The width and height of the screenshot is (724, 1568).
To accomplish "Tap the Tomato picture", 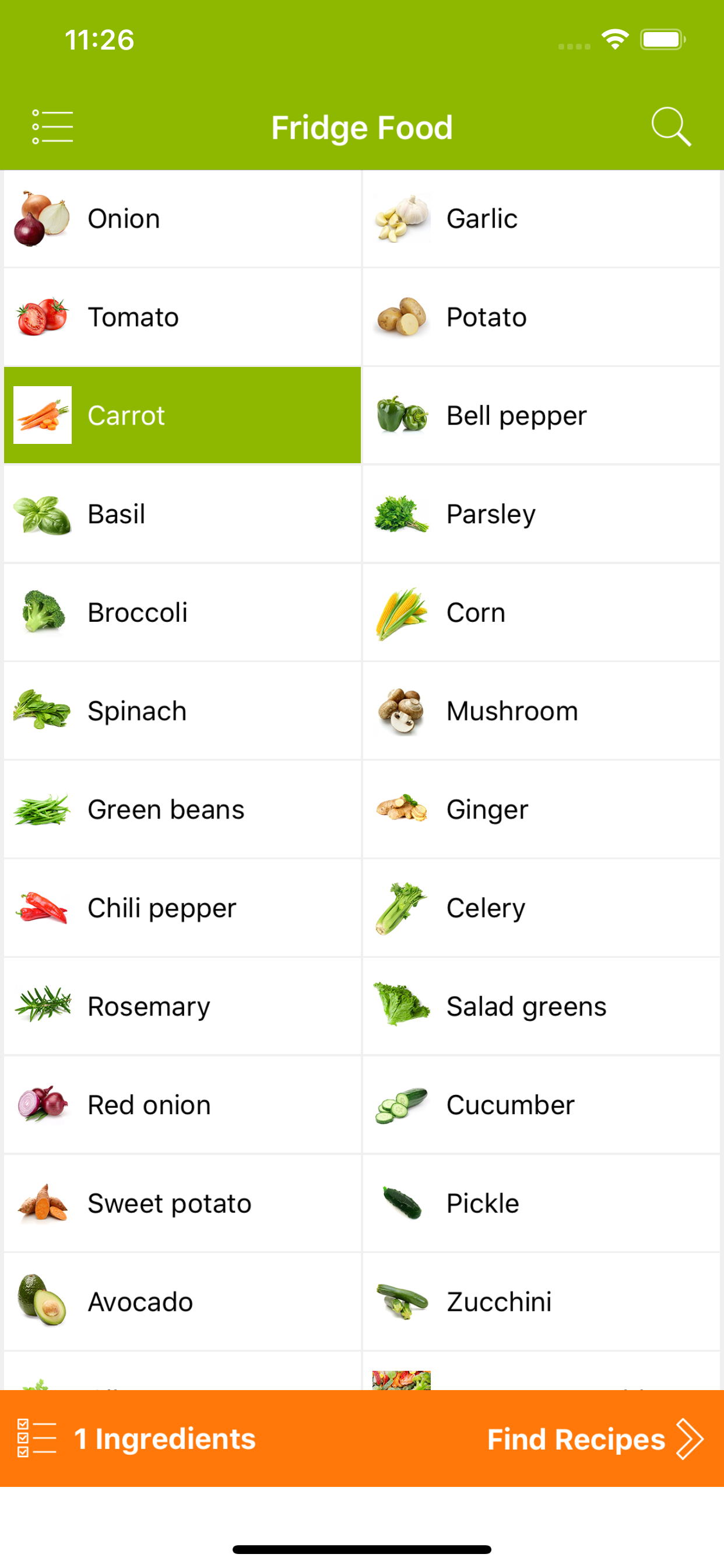I will pos(42,317).
